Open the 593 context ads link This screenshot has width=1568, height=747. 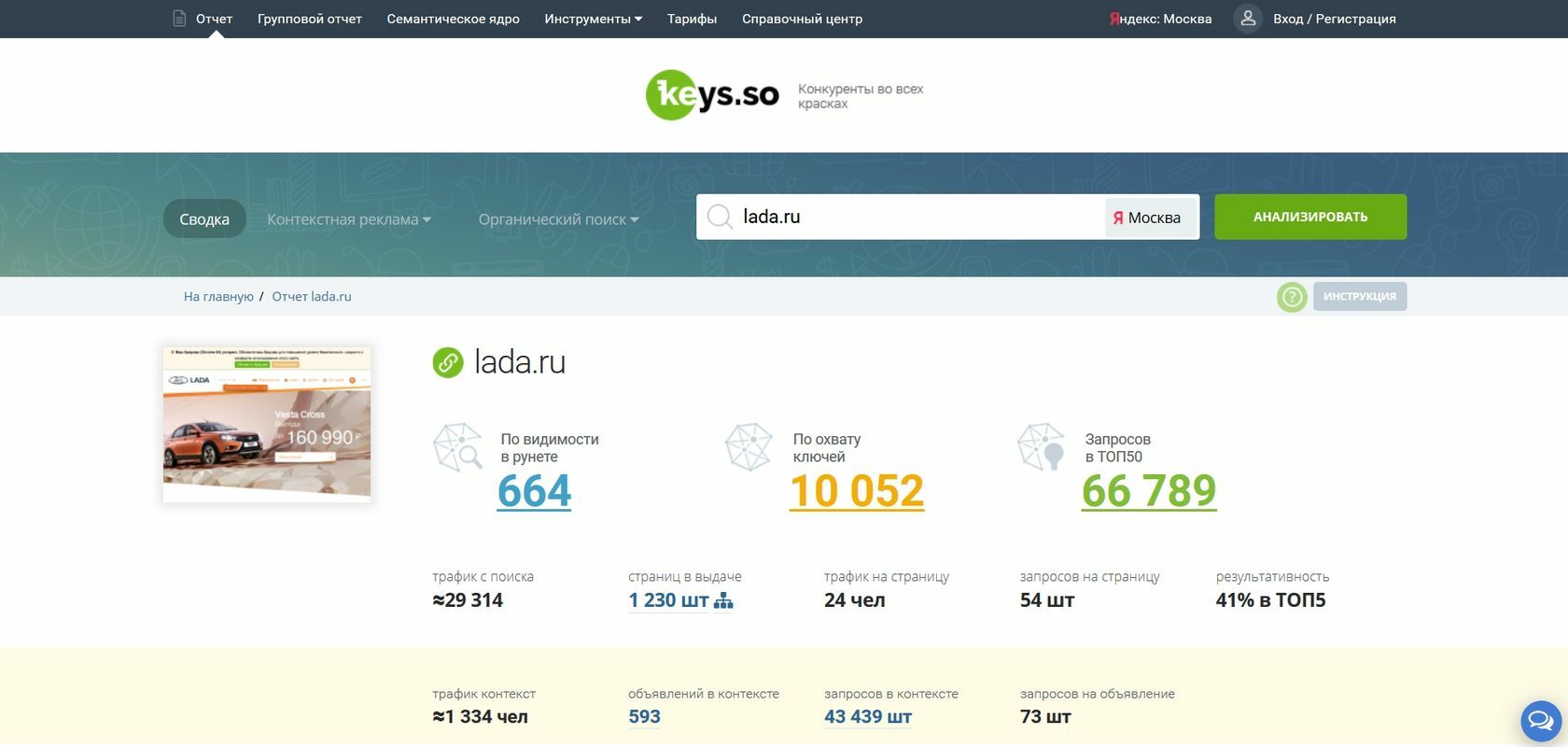coord(644,717)
